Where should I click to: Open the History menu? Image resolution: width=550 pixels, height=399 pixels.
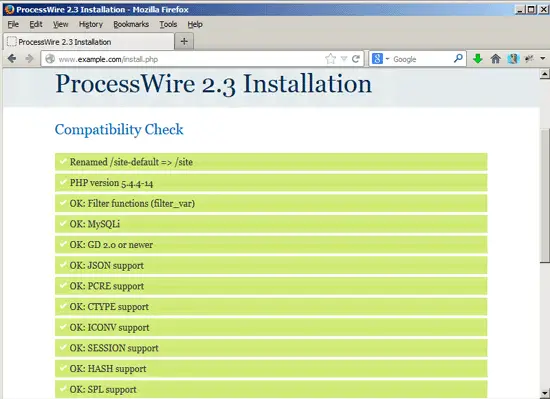[90, 24]
